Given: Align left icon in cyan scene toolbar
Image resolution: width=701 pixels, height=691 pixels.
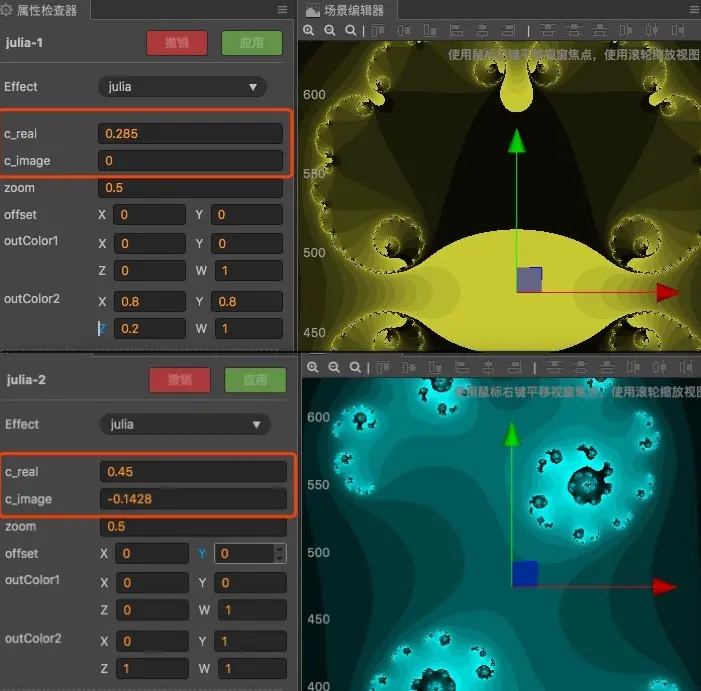Looking at the screenshot, I should pos(462,367).
